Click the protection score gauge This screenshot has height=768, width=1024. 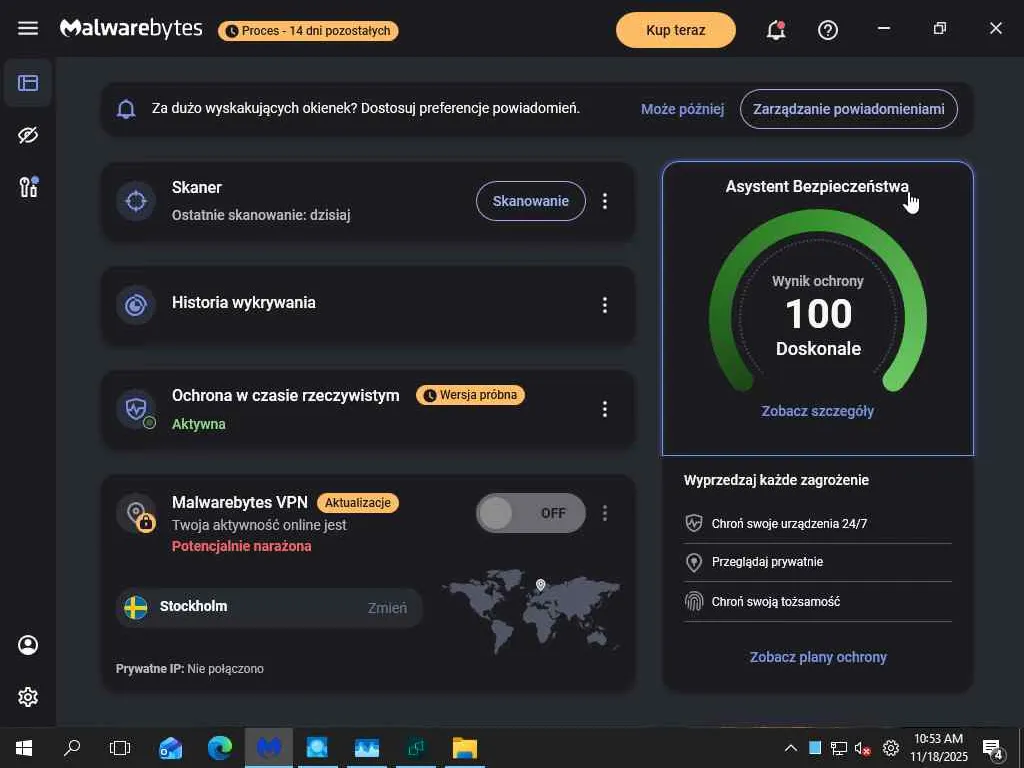[x=818, y=302]
